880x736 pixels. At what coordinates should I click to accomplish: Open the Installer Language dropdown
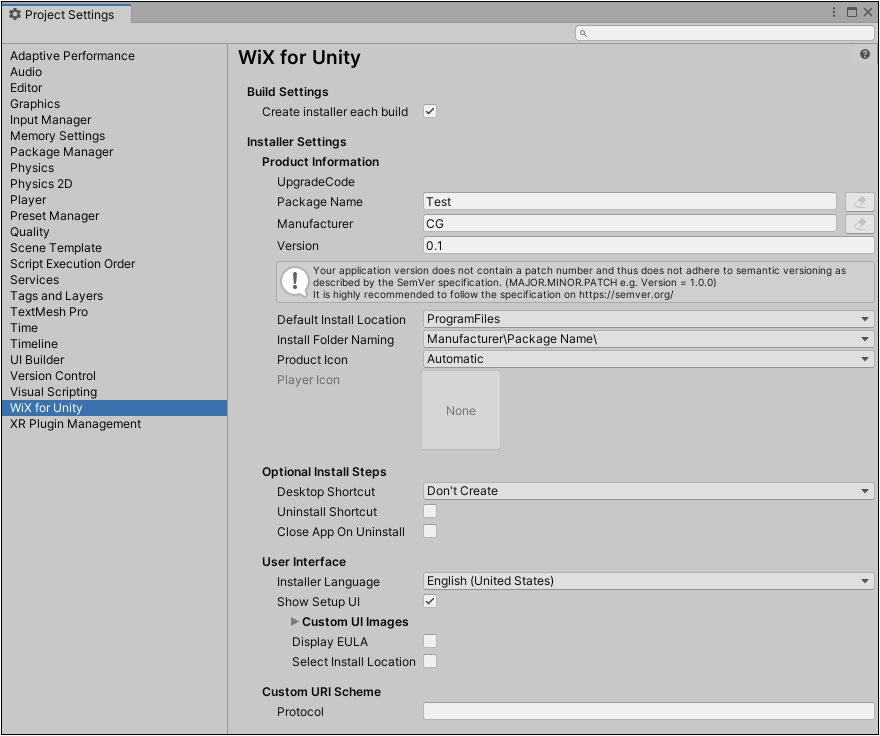[648, 581]
